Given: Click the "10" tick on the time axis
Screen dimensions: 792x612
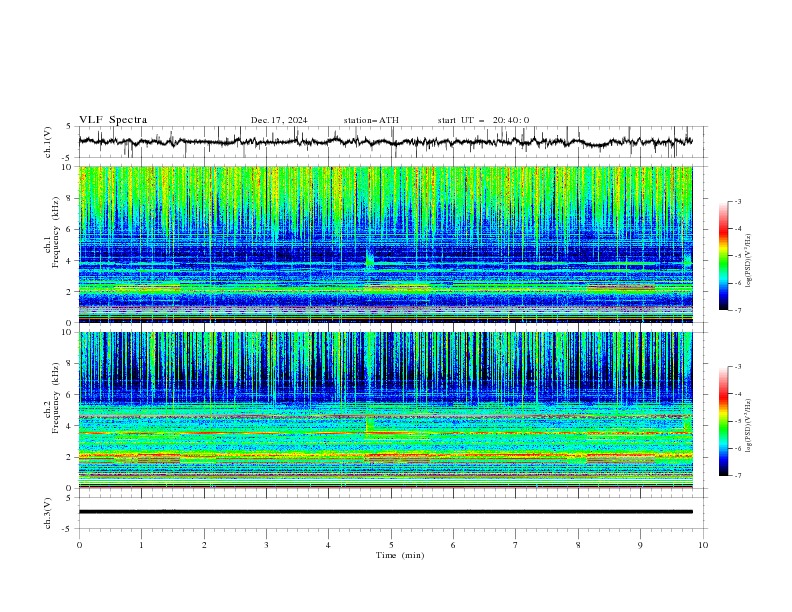Looking at the screenshot, I should [x=703, y=545].
